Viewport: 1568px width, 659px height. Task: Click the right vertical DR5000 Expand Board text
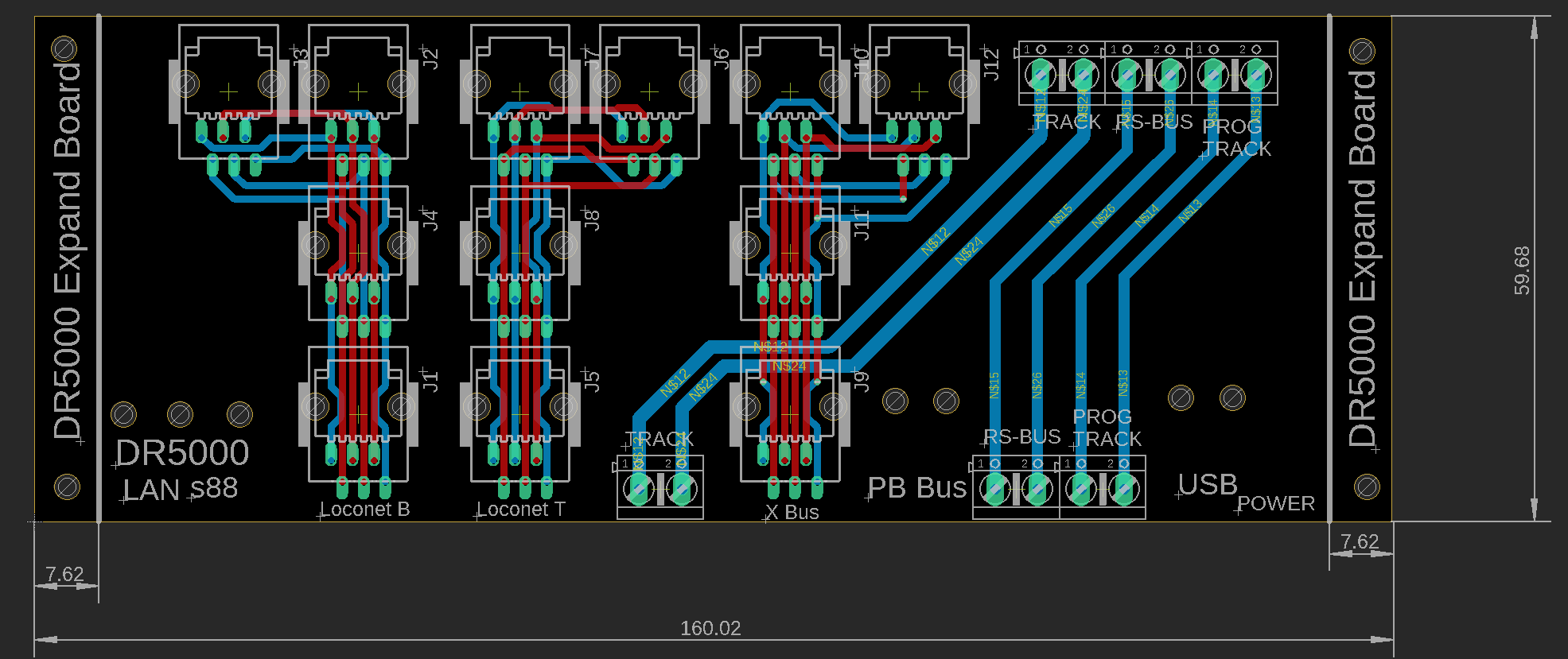[1362, 258]
